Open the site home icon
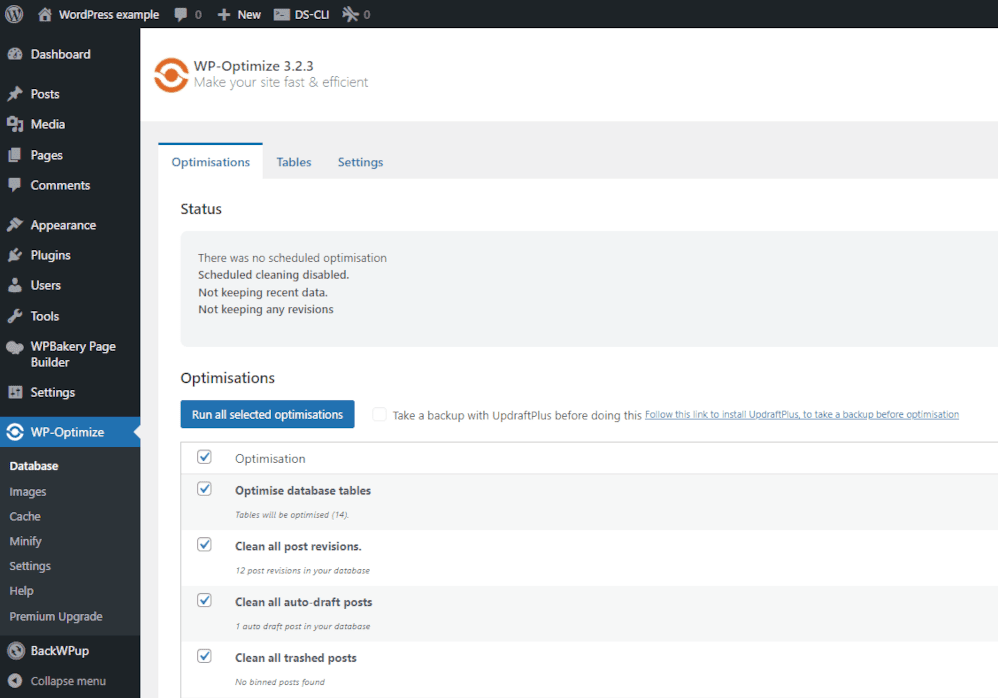The height and width of the screenshot is (698, 998). pyautogui.click(x=45, y=14)
